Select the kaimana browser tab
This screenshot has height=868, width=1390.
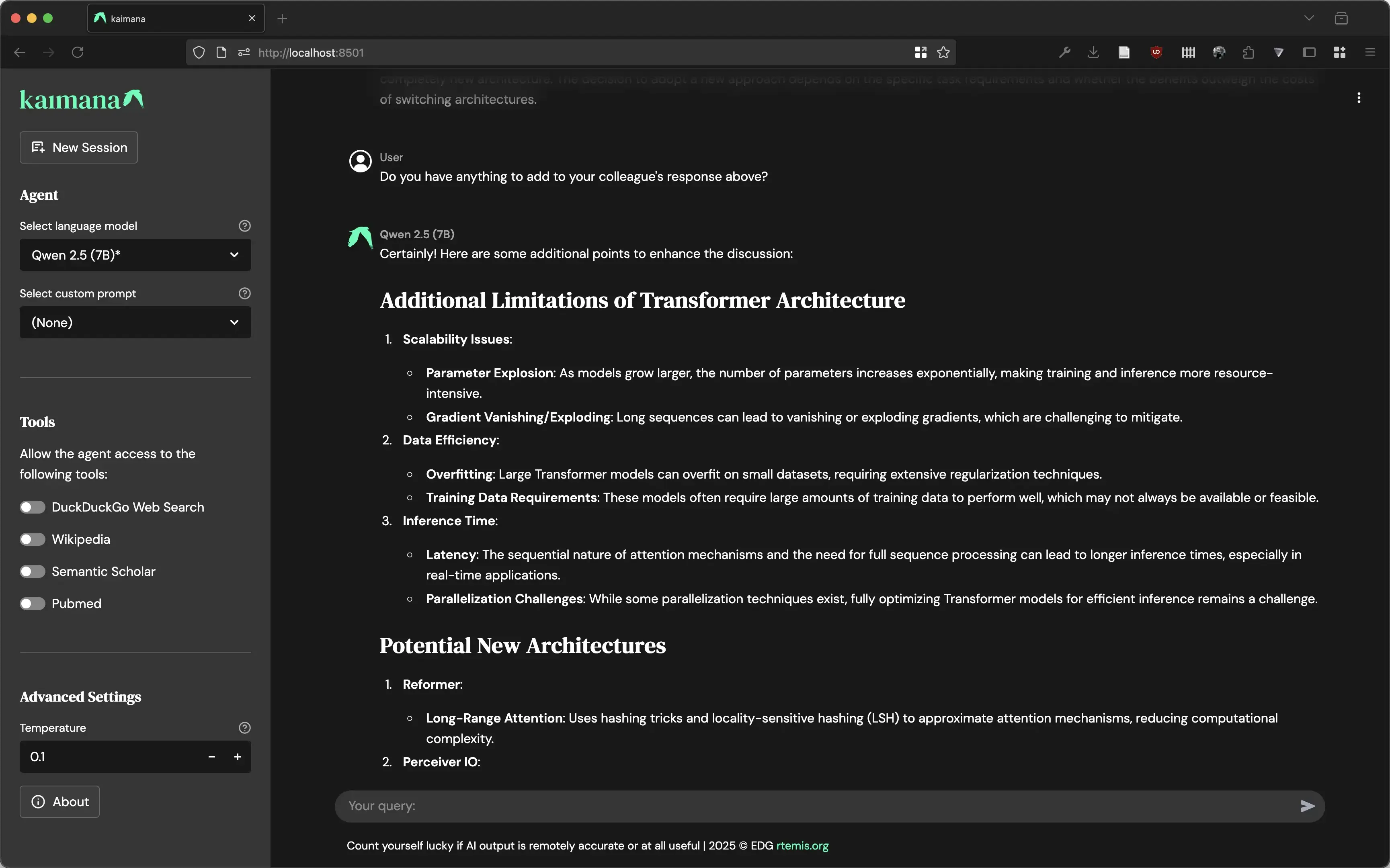[x=166, y=18]
